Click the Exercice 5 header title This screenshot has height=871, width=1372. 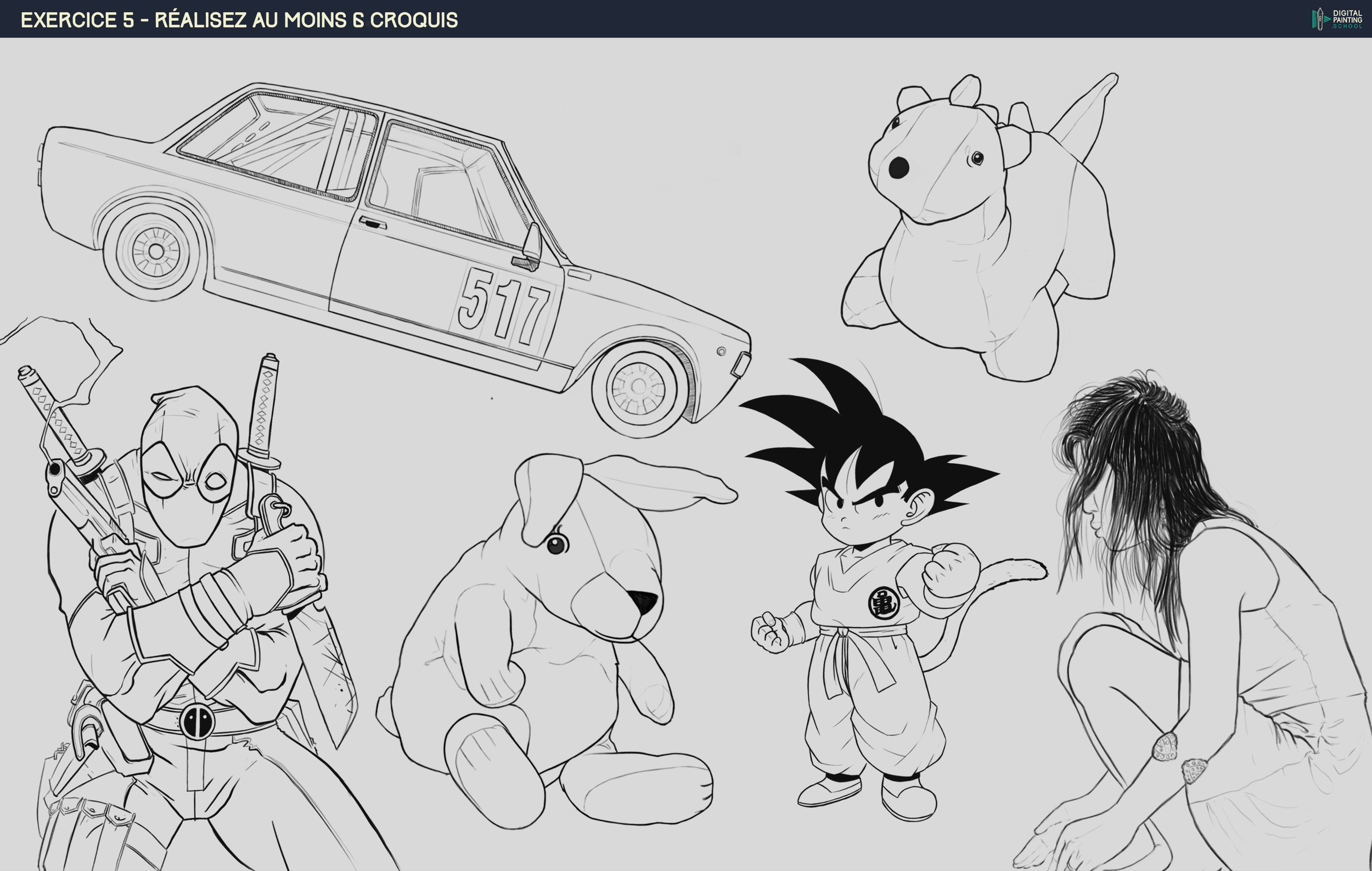pos(239,20)
